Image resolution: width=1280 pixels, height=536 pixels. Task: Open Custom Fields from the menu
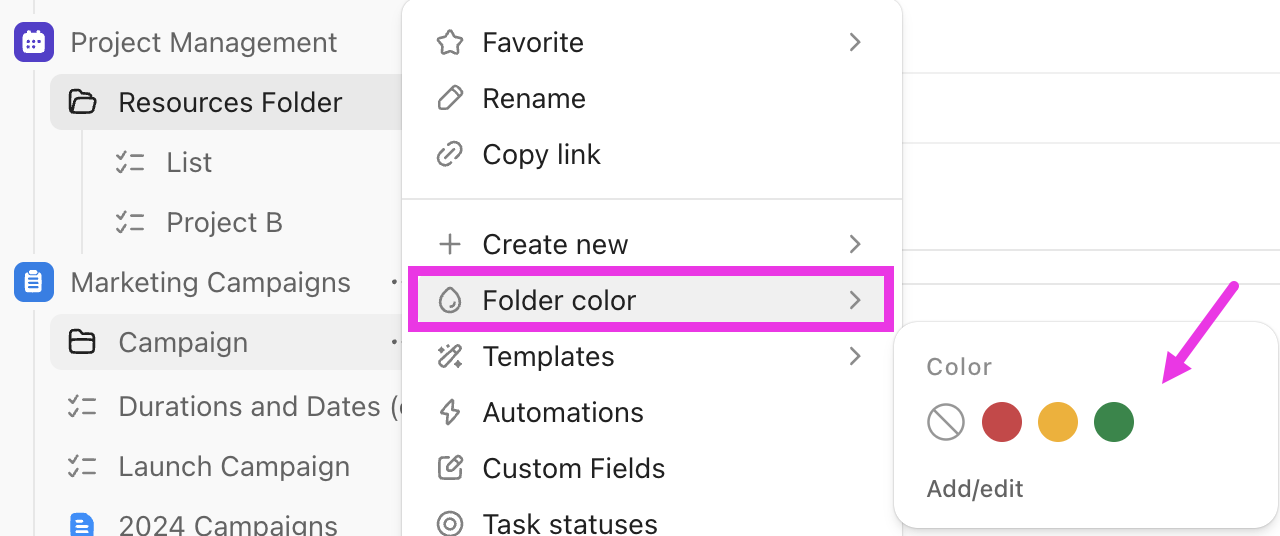pos(573,468)
